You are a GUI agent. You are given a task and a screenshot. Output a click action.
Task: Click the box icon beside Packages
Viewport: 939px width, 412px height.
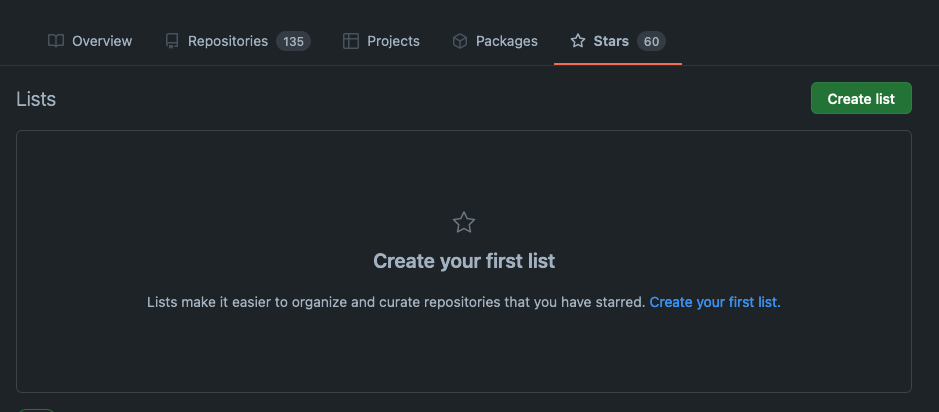click(x=460, y=41)
